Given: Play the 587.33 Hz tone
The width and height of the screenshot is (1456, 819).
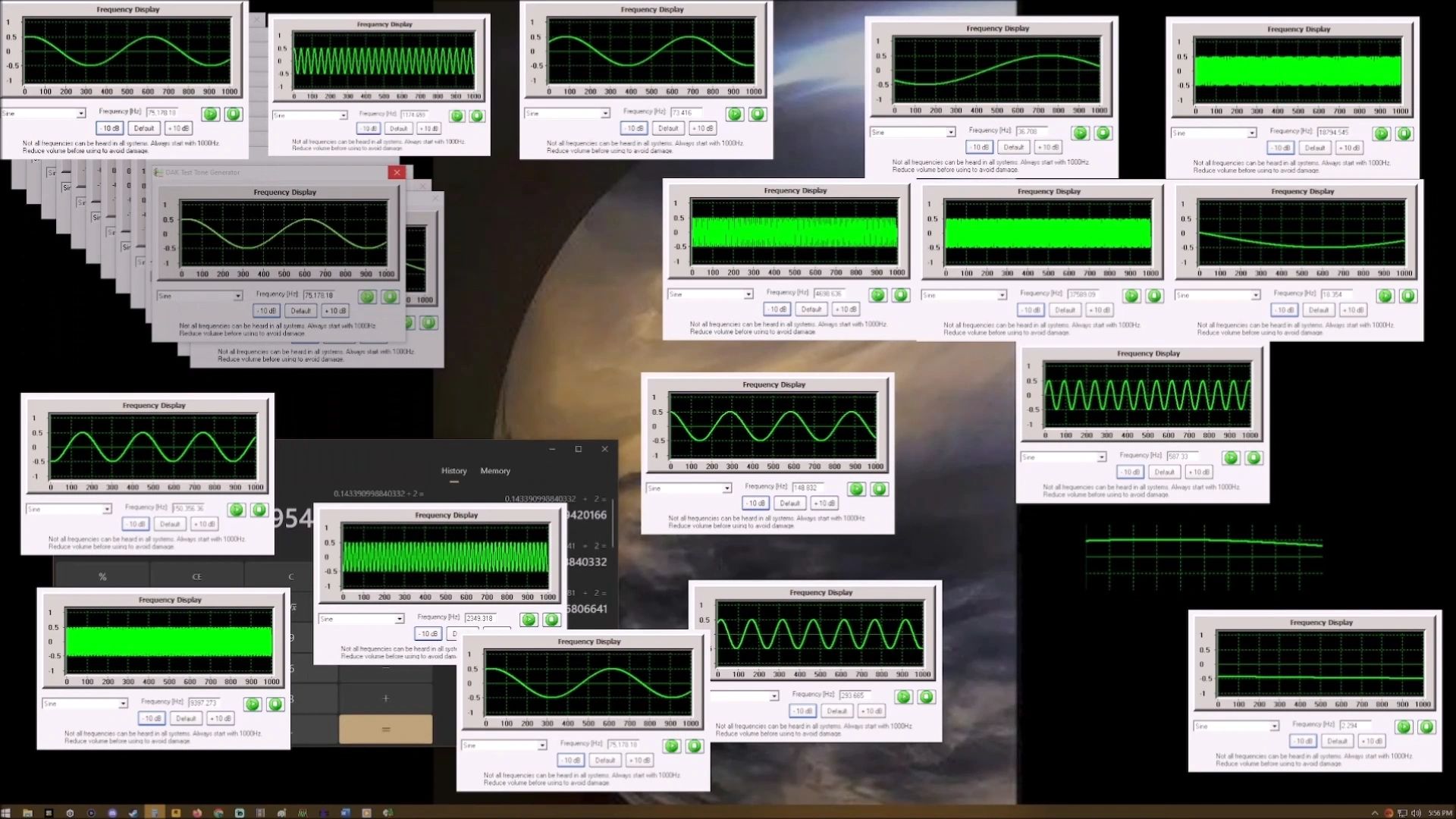Looking at the screenshot, I should 1231,458.
